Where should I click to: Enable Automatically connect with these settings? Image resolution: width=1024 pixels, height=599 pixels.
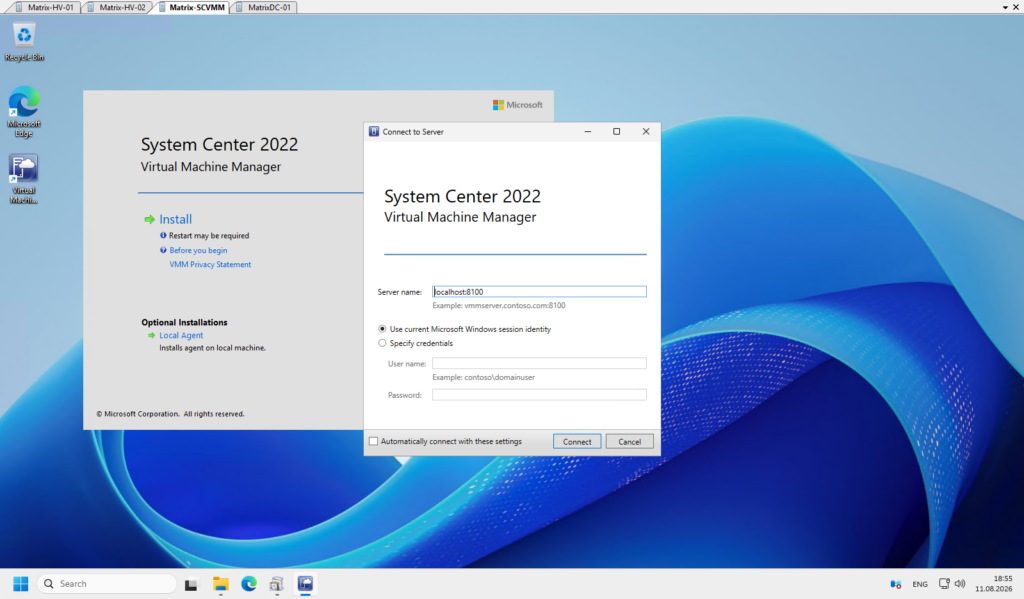pos(374,442)
